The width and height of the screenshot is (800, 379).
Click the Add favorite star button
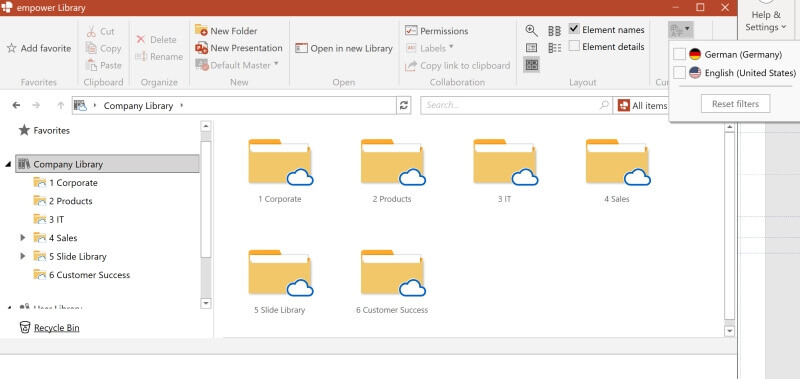(39, 48)
